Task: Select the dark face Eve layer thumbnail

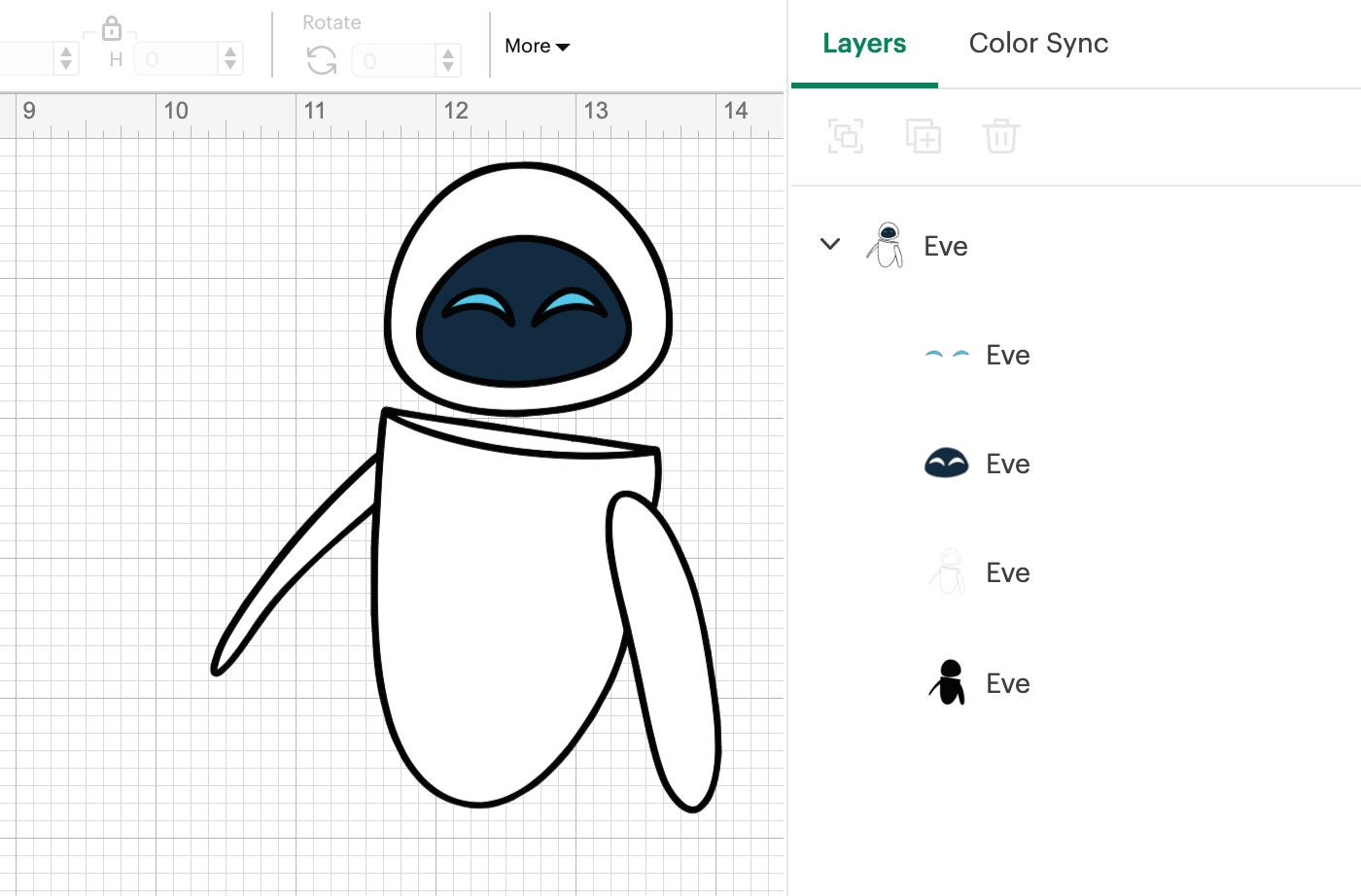Action: [945, 464]
